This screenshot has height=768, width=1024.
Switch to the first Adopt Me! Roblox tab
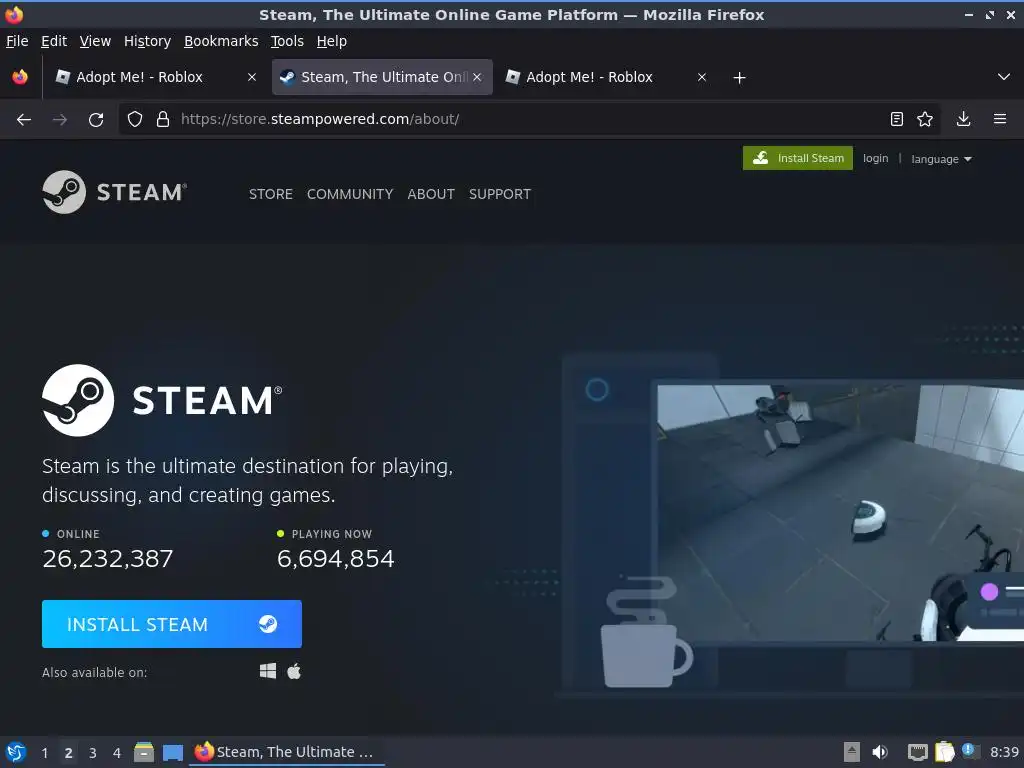pos(155,77)
